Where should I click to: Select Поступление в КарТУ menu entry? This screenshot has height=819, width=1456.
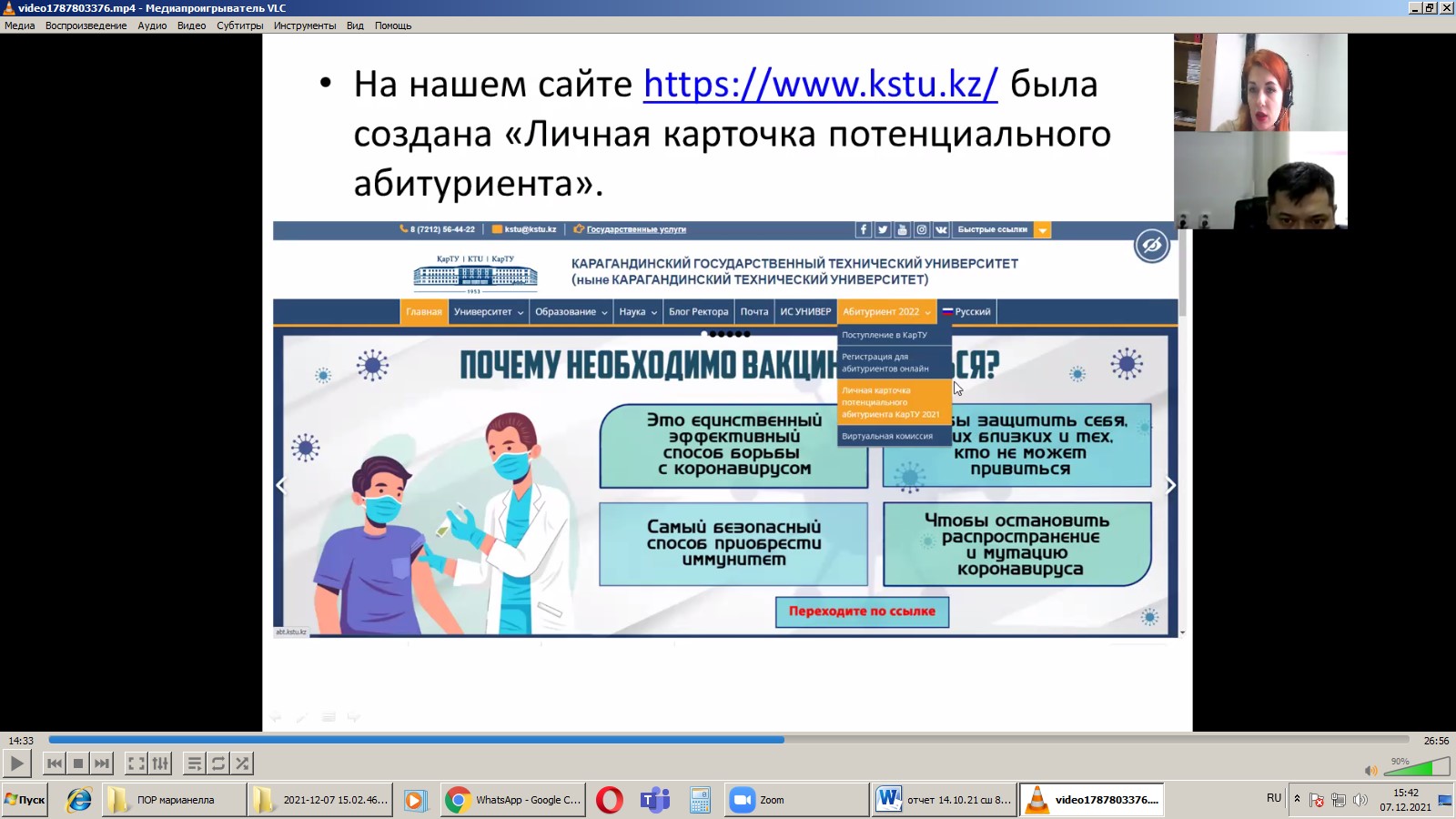895,335
